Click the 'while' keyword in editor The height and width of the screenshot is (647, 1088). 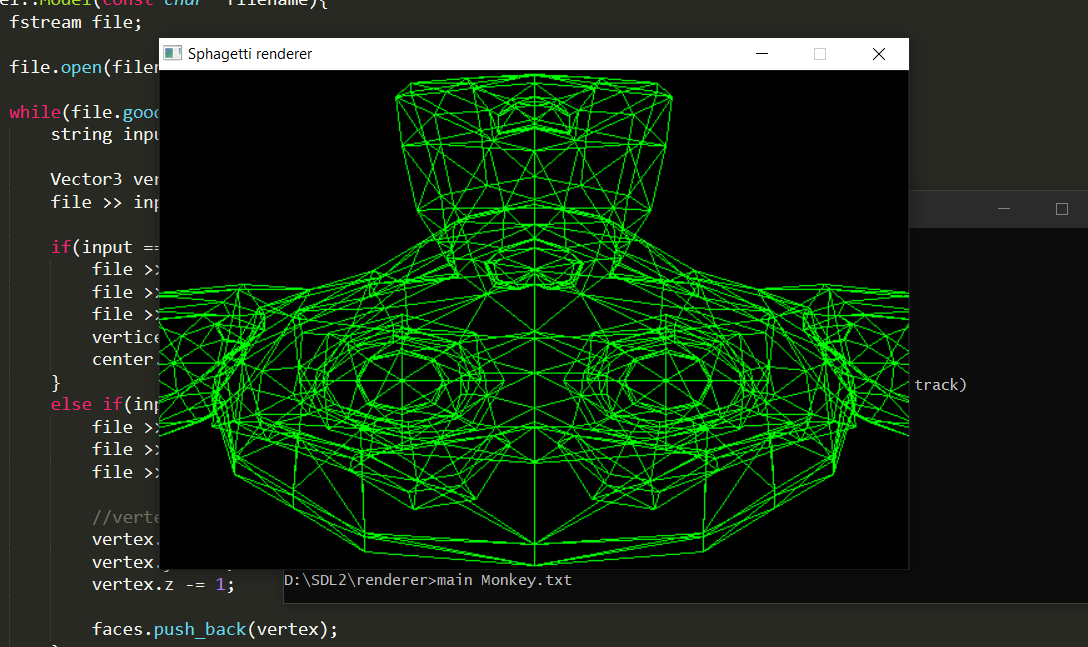pyautogui.click(x=35, y=112)
